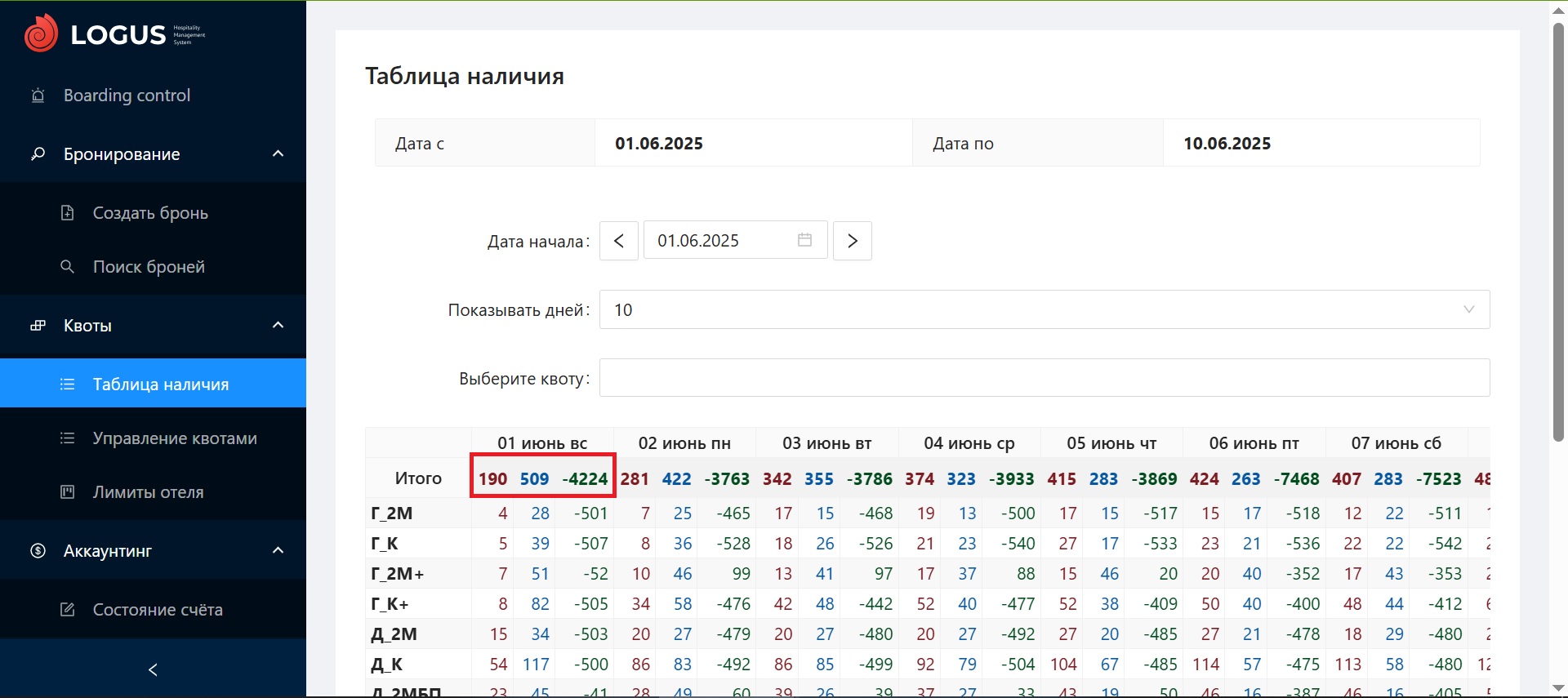Click the Выберите квоту selection field

tap(1044, 378)
